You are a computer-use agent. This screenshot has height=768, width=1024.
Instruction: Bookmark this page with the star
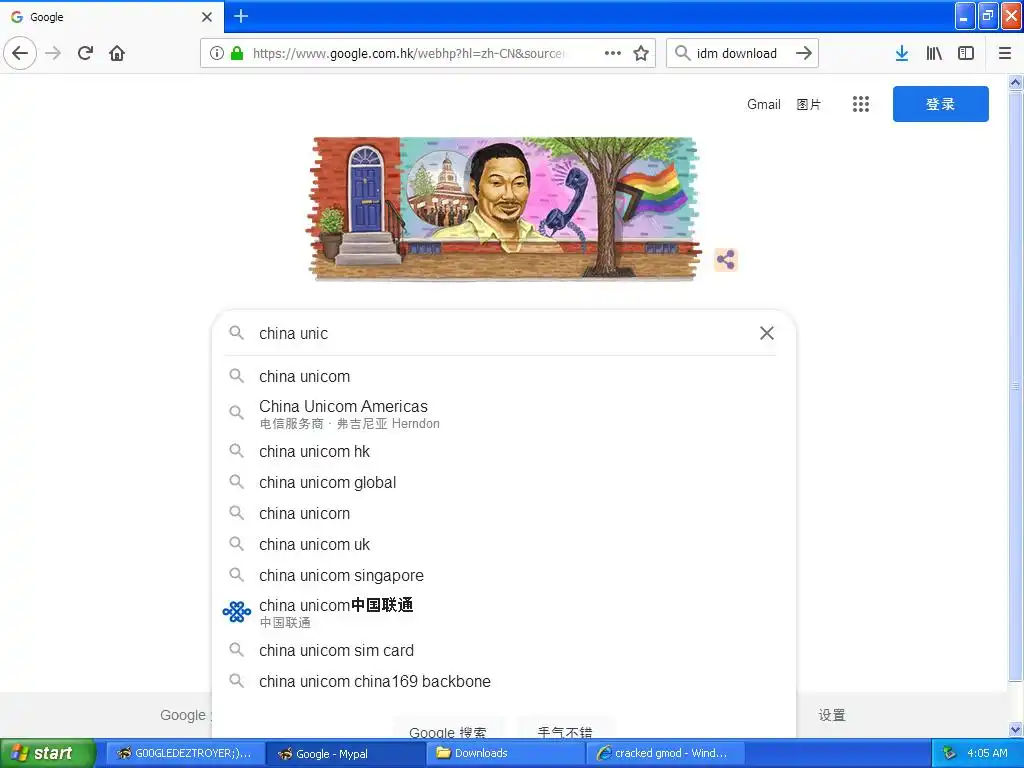pyautogui.click(x=641, y=54)
